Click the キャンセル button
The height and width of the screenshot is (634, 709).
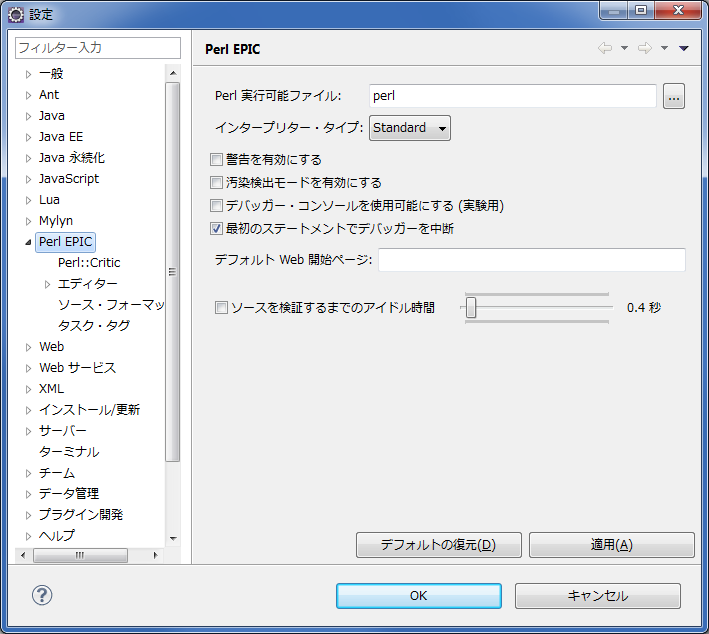click(x=598, y=596)
